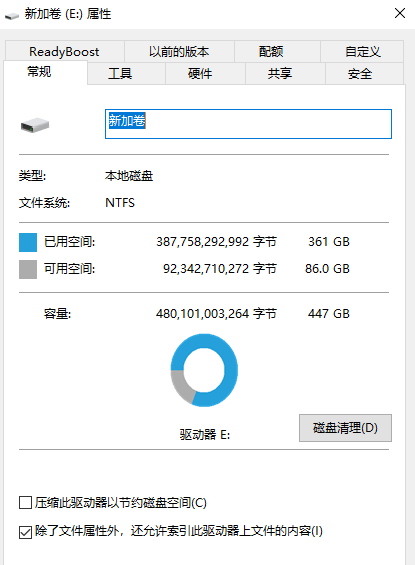The width and height of the screenshot is (415, 565).
Task: Select the 共享 tab
Action: point(280,74)
